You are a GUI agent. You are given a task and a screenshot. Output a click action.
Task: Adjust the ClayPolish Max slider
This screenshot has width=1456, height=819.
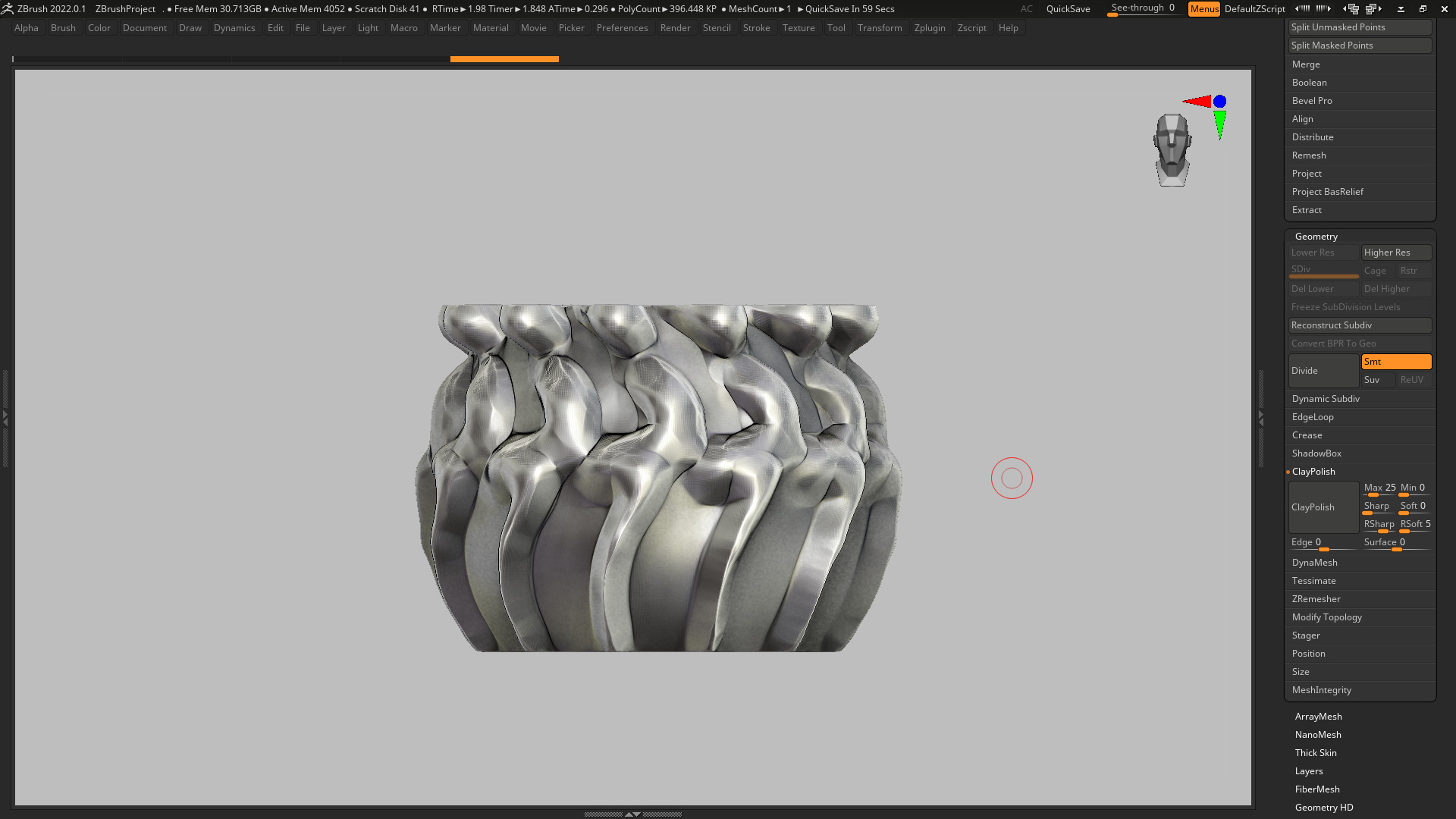(1379, 489)
